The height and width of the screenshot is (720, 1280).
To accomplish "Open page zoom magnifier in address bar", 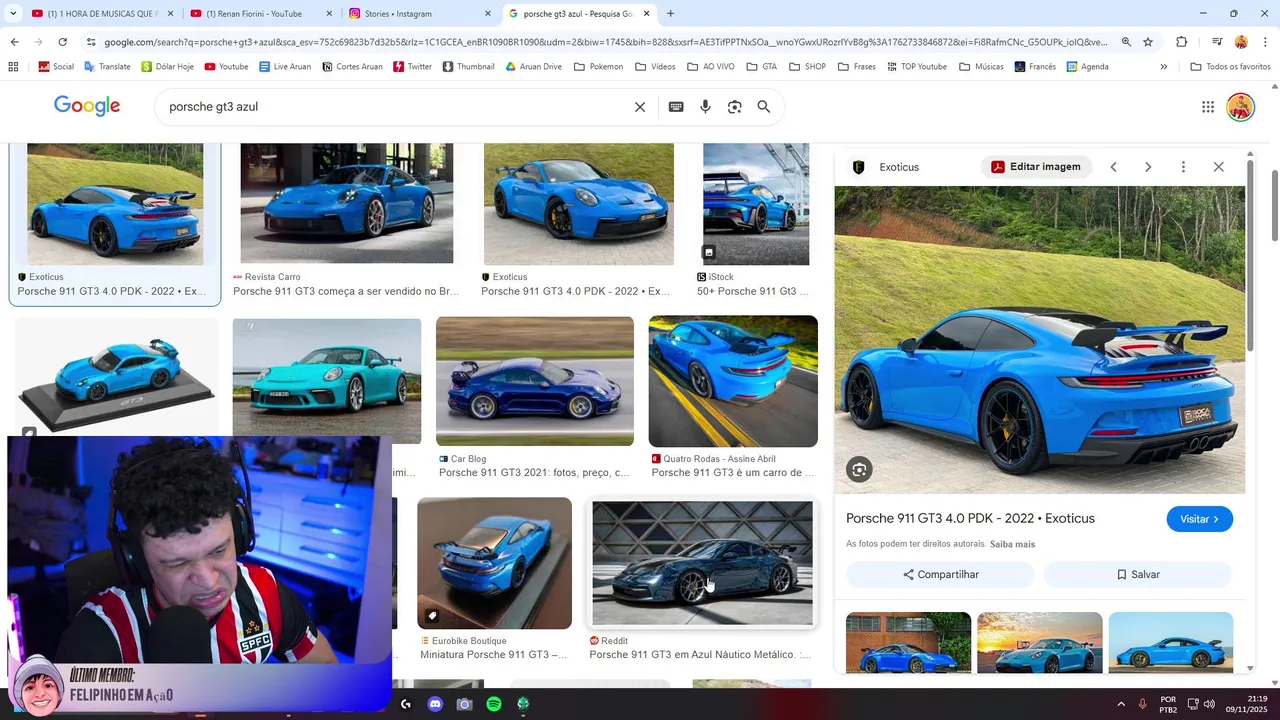I will click(x=1126, y=42).
